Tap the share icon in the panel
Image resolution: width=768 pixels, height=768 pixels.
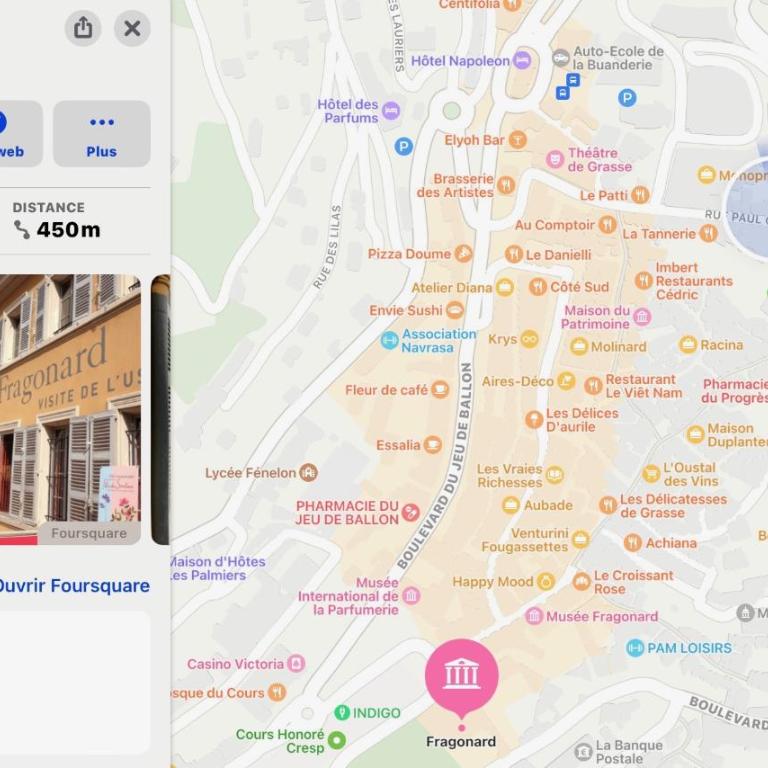[83, 28]
